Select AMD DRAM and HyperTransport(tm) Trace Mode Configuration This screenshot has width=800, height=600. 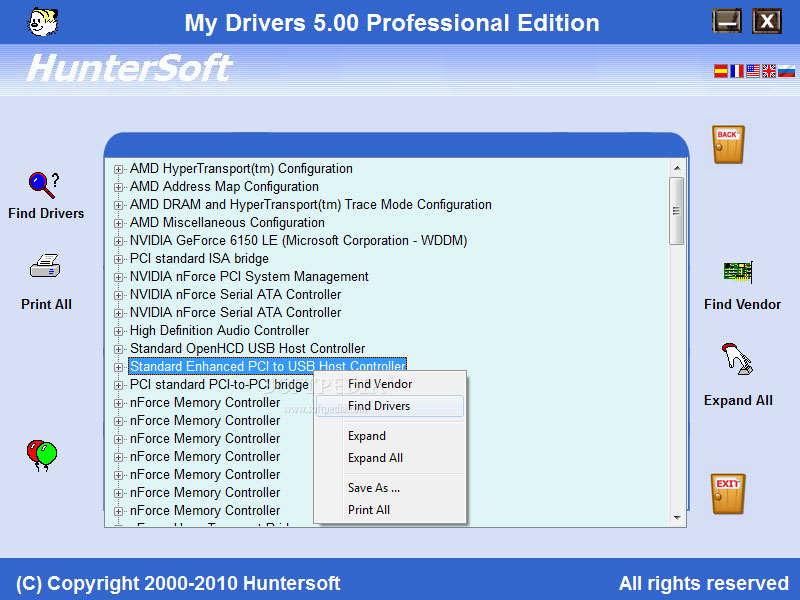coord(310,205)
